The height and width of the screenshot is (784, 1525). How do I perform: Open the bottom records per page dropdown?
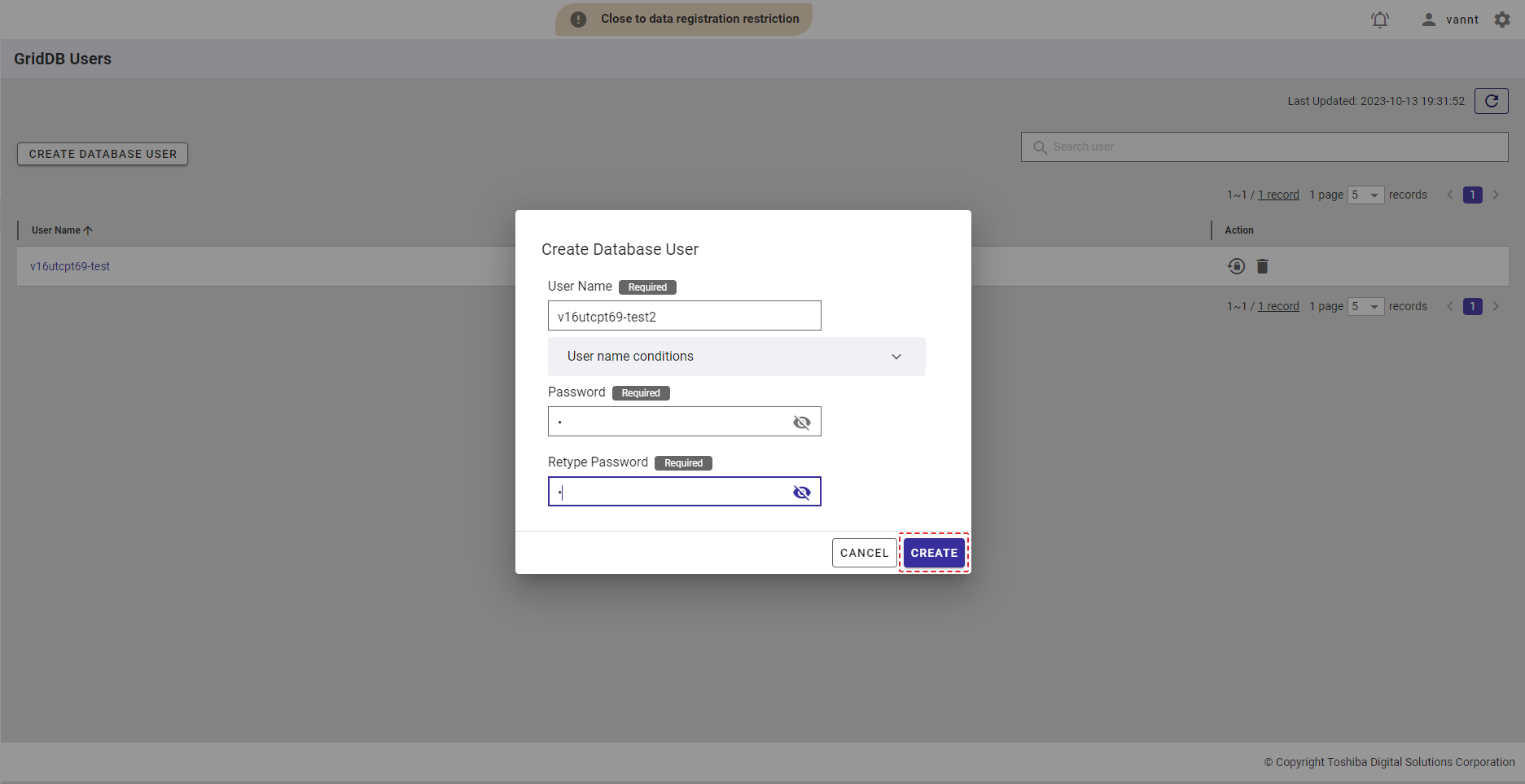(x=1365, y=307)
